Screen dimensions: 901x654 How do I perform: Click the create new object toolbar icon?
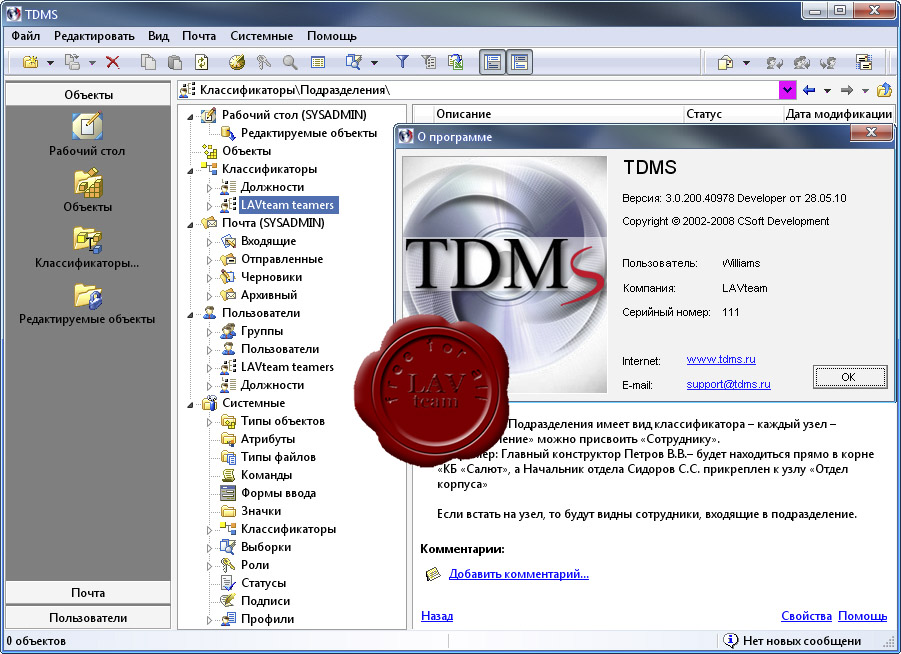click(x=30, y=61)
